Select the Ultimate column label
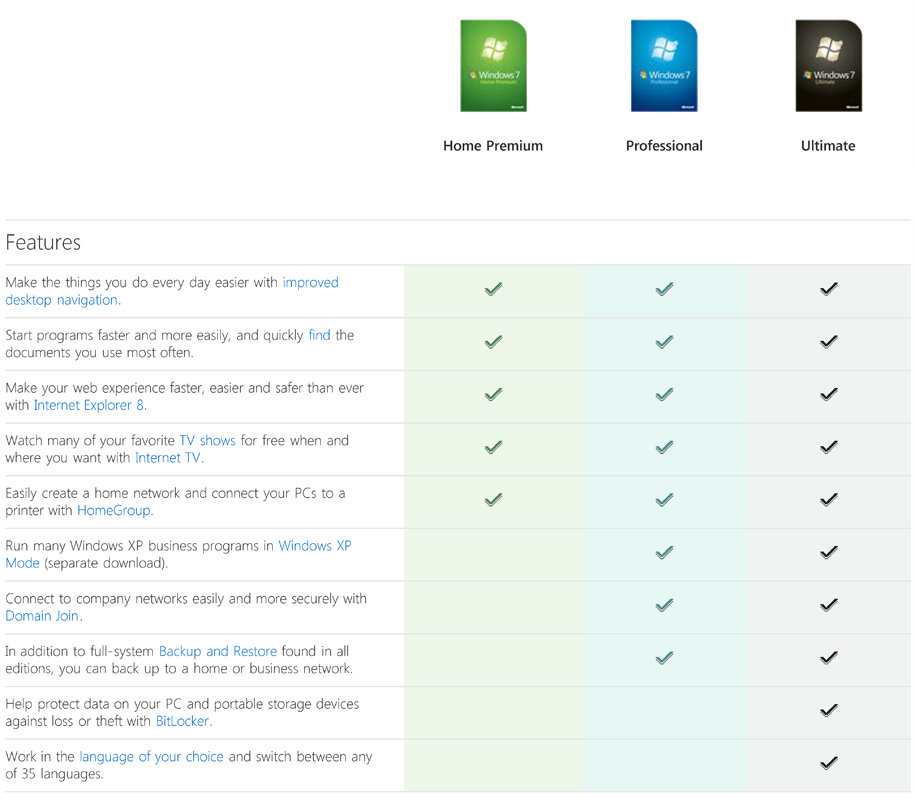 tap(828, 146)
